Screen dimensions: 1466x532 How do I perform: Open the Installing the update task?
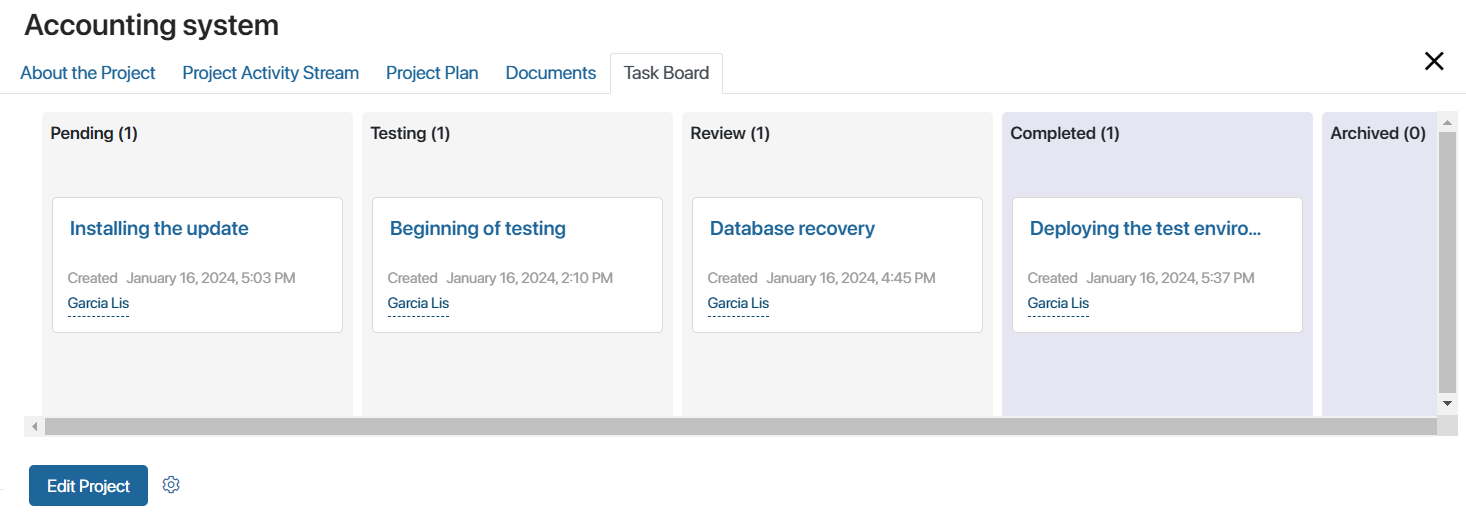[x=159, y=228]
